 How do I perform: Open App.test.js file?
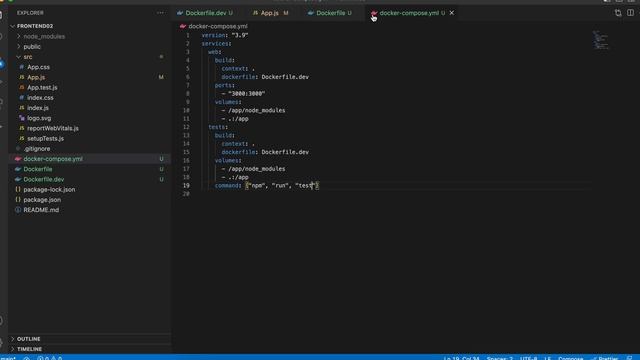(x=42, y=87)
